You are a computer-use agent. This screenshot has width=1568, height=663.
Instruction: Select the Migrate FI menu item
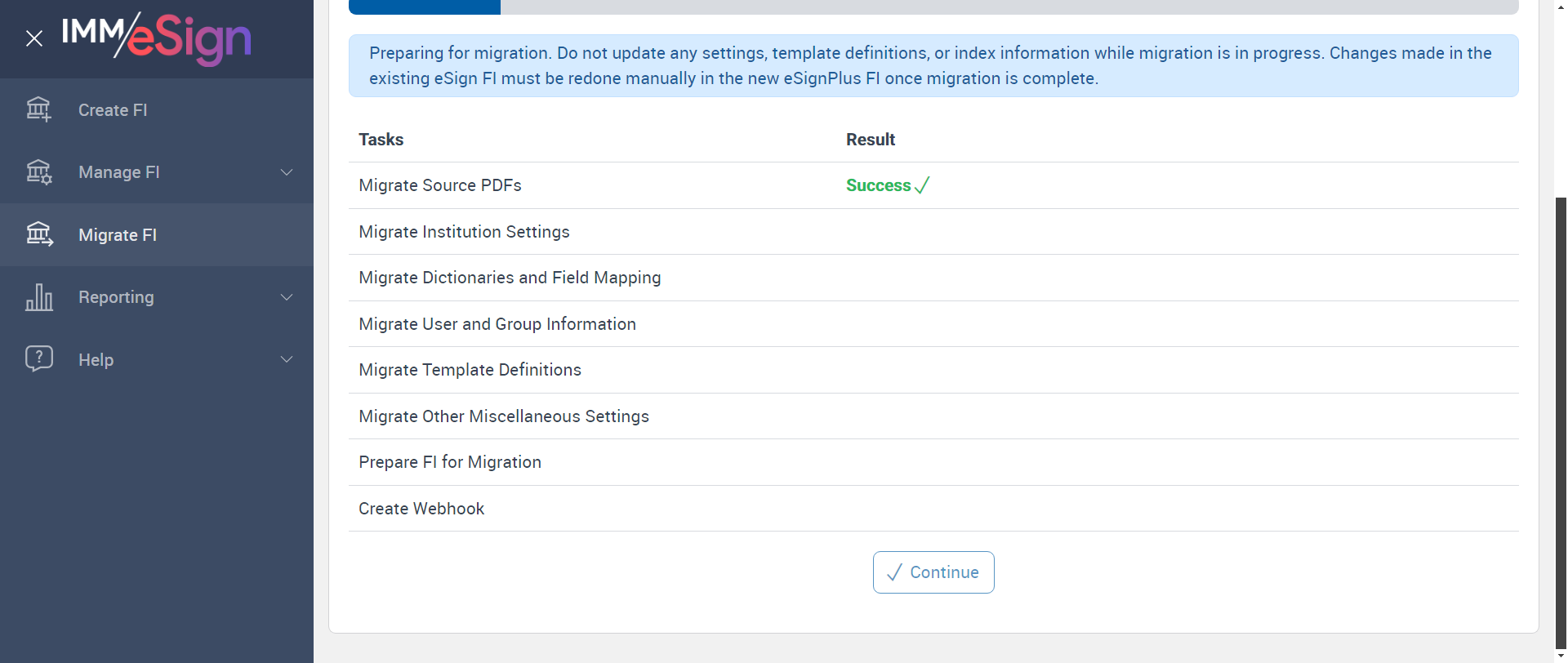118,235
